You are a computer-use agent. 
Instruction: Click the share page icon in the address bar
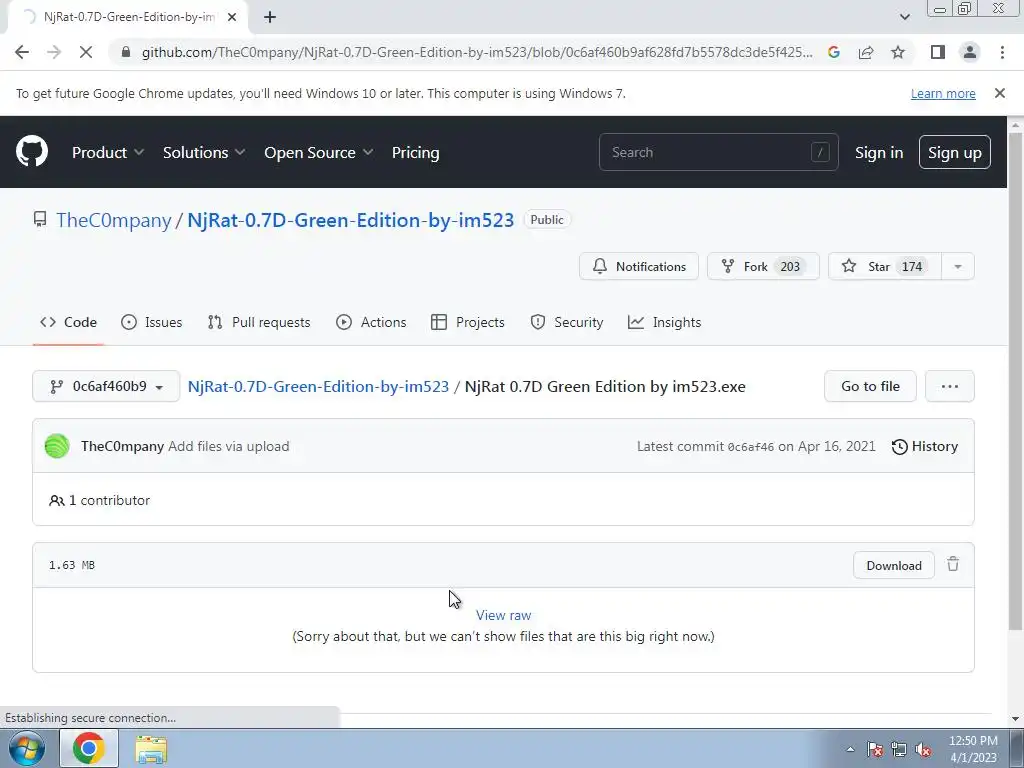[866, 52]
